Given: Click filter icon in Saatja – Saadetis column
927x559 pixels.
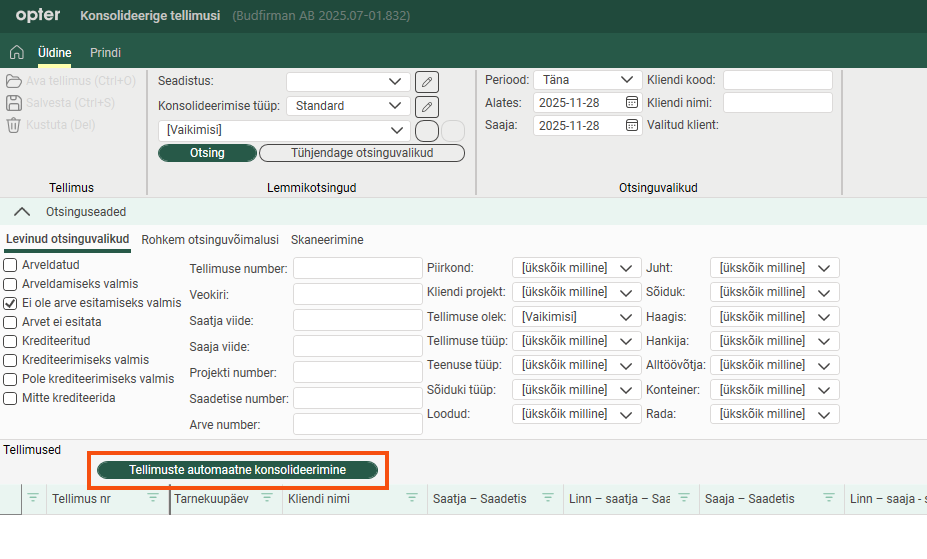Looking at the screenshot, I should click(547, 498).
